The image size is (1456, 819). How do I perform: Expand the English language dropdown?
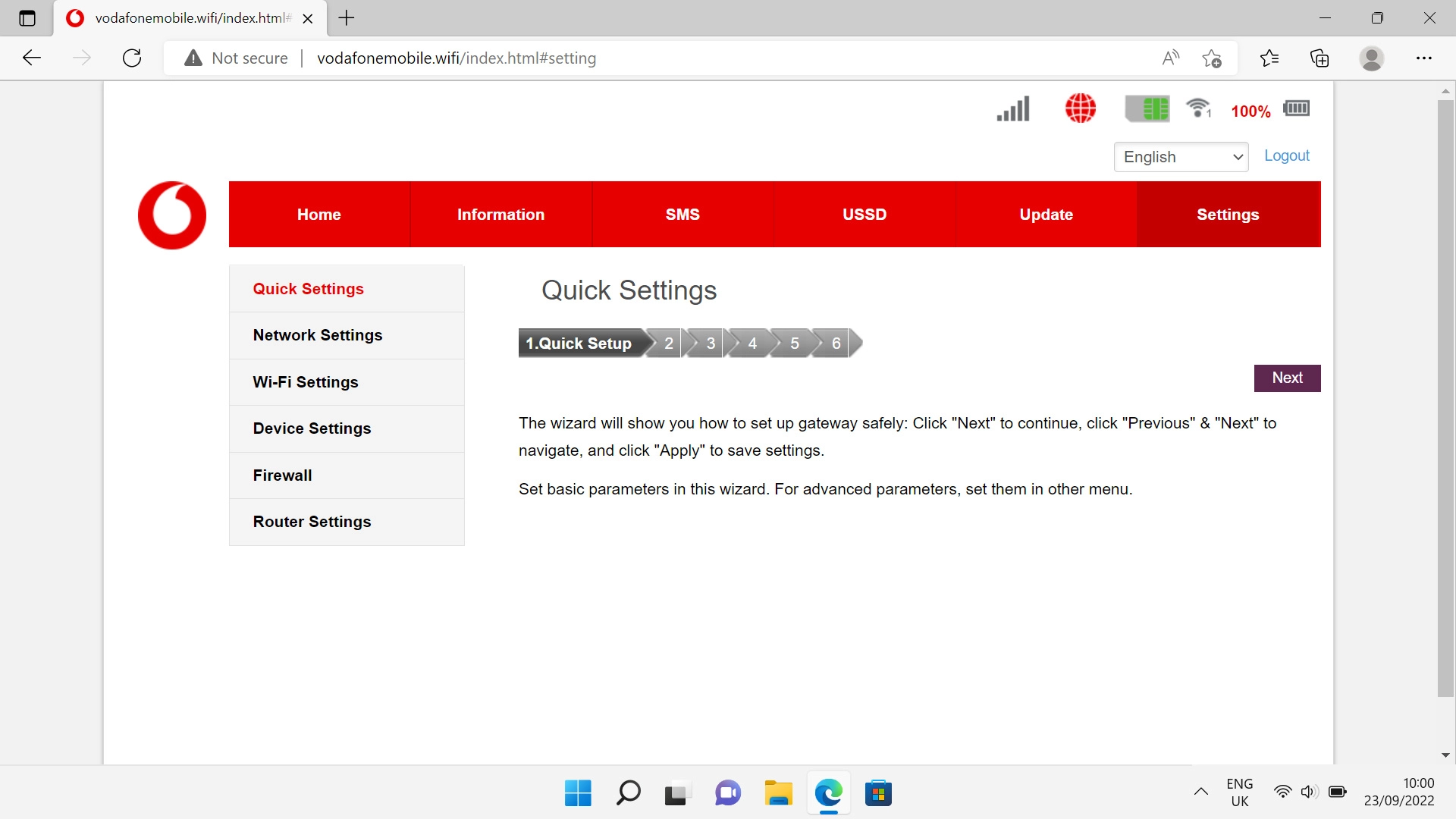(1181, 157)
